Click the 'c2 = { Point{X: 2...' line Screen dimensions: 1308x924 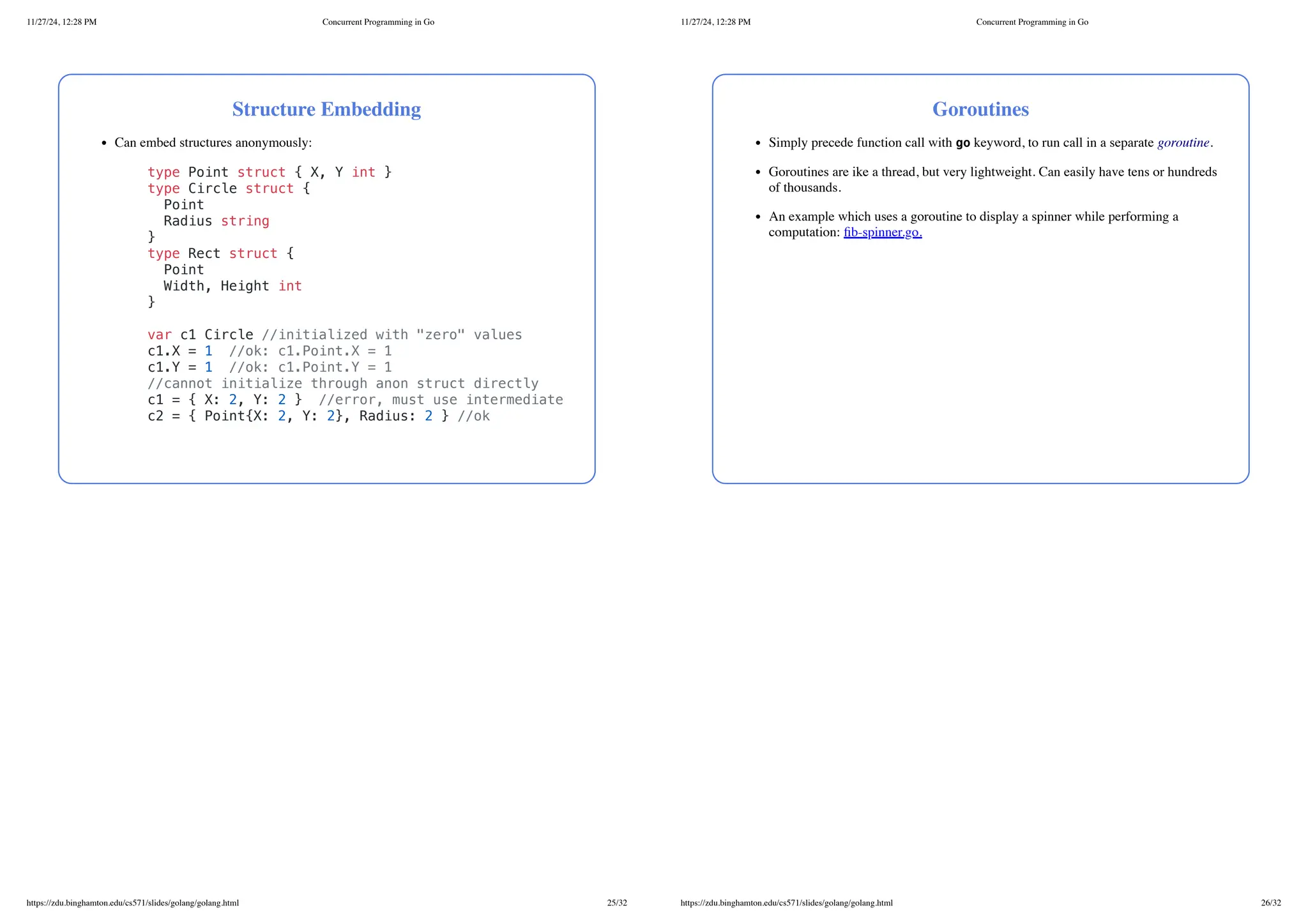319,416
